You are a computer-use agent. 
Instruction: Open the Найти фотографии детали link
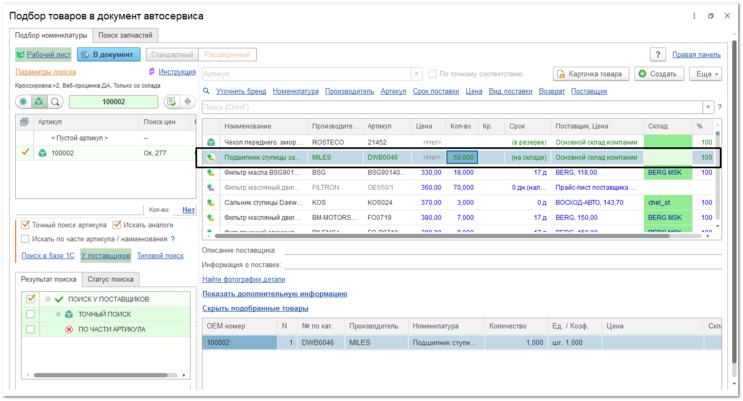244,279
